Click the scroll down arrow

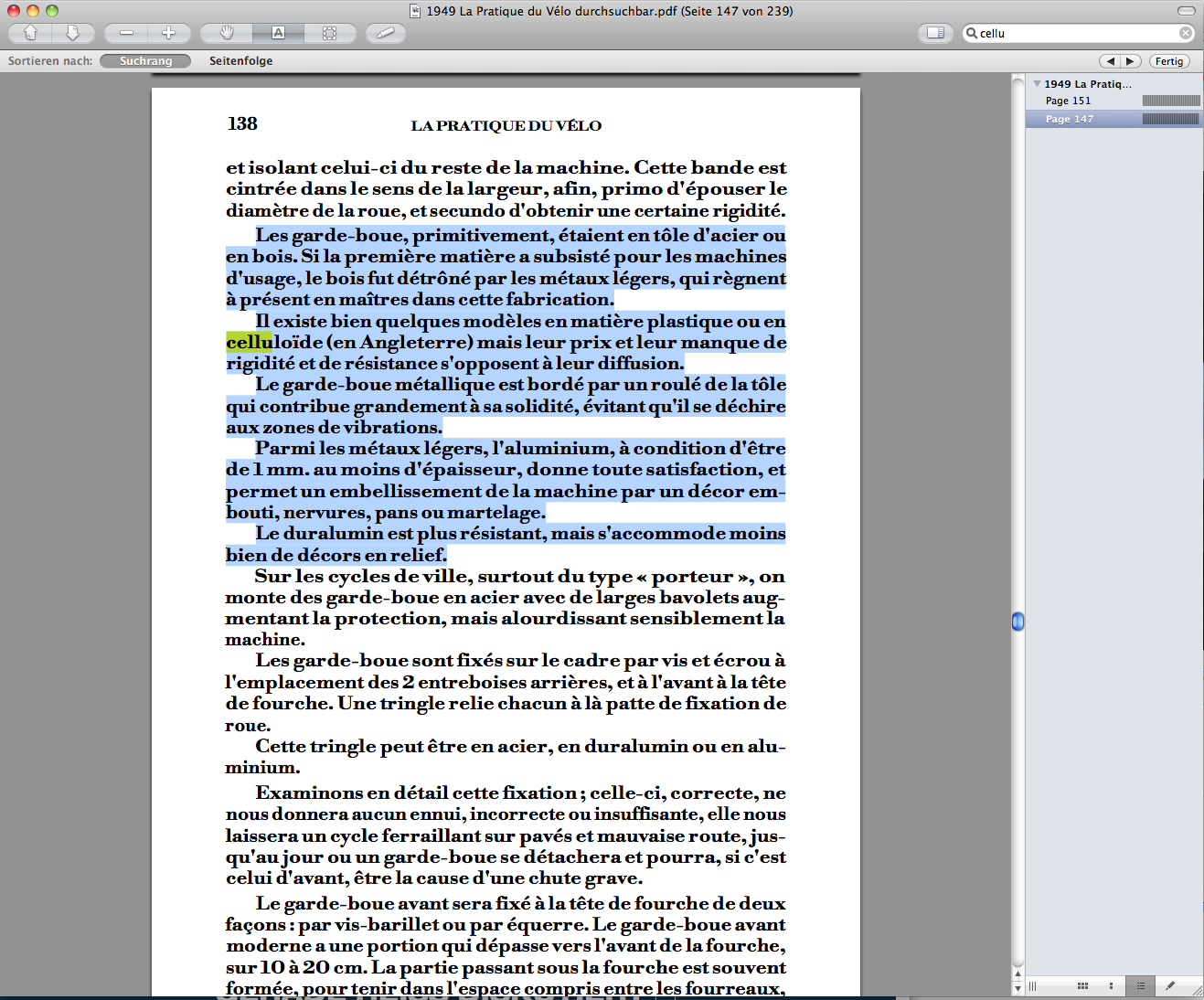coord(1018,988)
